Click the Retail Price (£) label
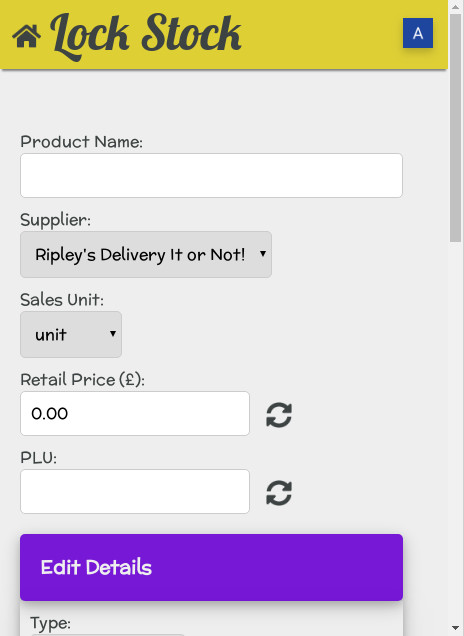The width and height of the screenshot is (464, 636). coord(82,380)
